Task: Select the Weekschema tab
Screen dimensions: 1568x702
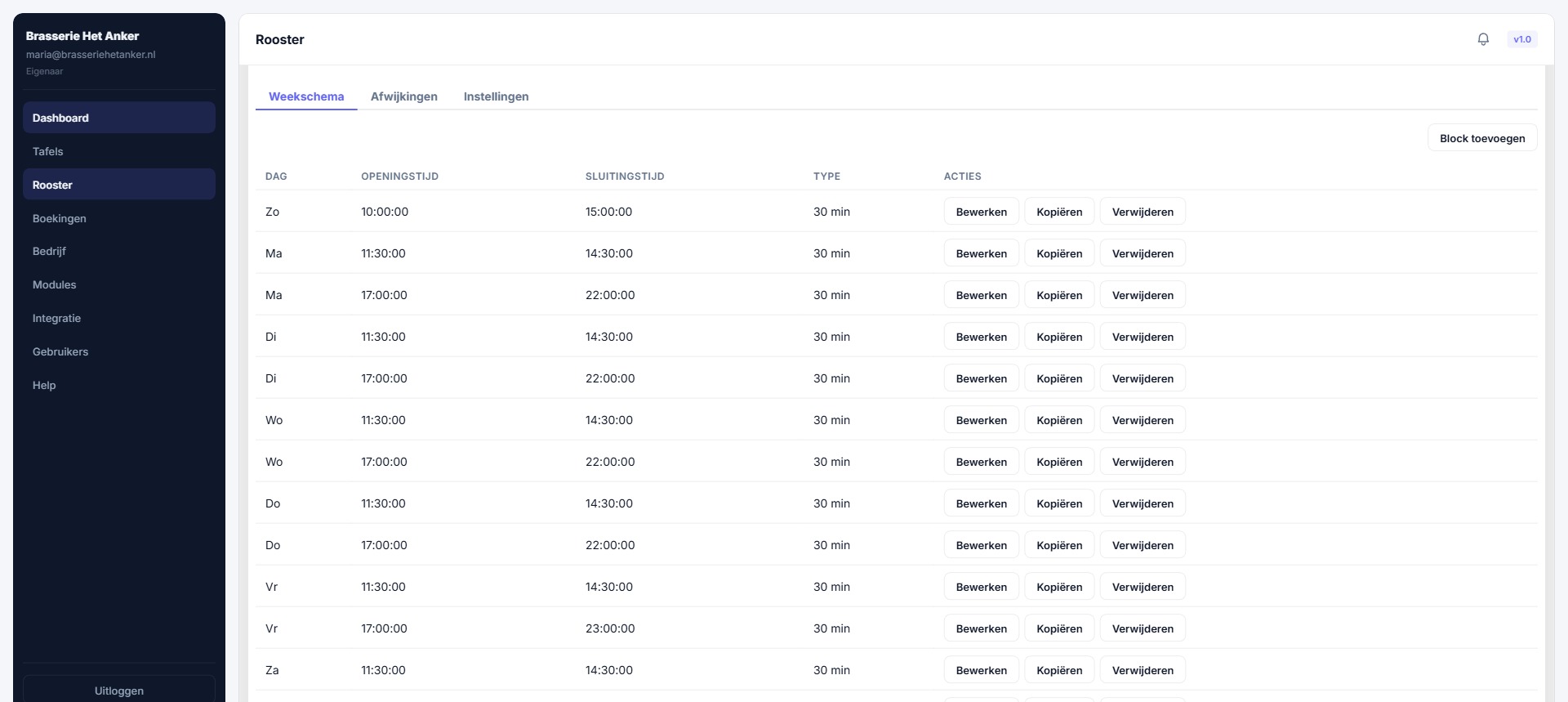Action: [306, 96]
